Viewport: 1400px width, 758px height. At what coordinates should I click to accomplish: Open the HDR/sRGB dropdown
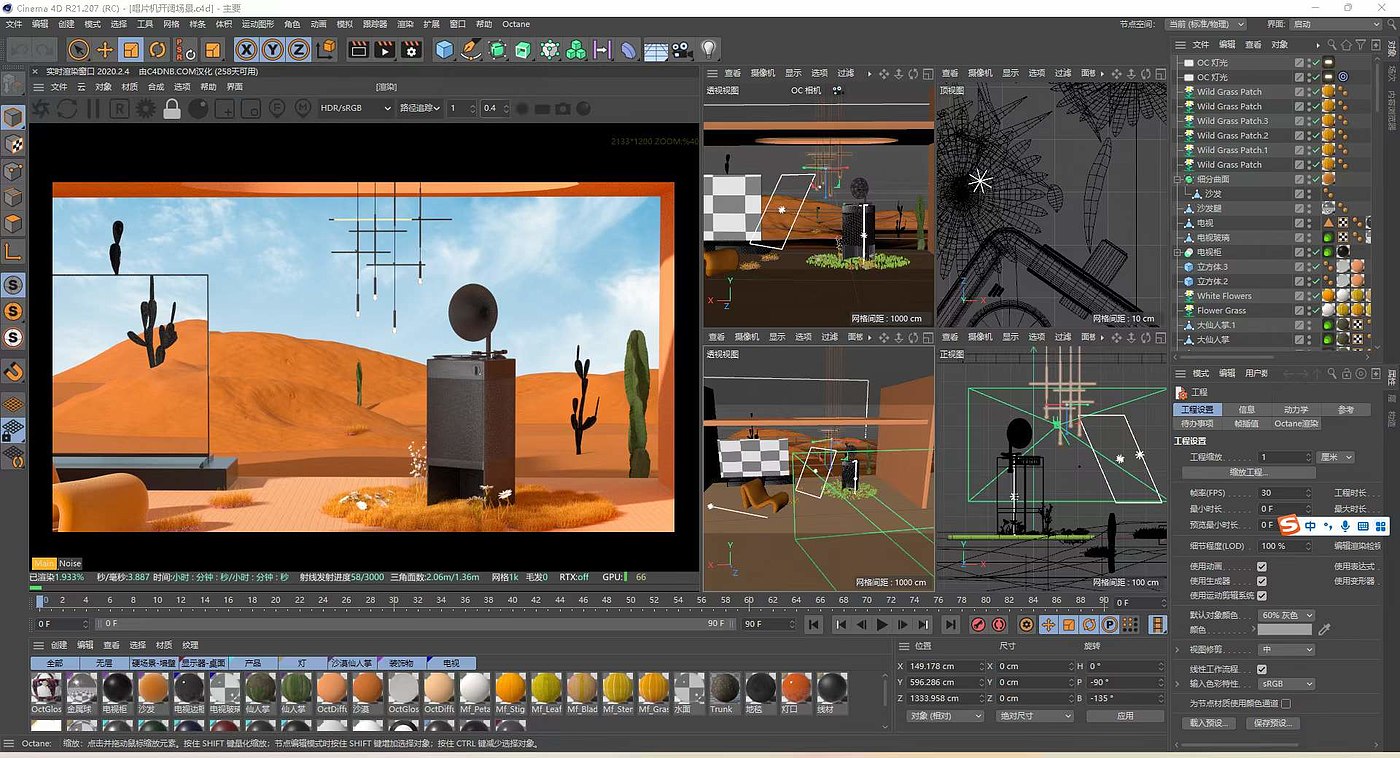click(x=355, y=108)
